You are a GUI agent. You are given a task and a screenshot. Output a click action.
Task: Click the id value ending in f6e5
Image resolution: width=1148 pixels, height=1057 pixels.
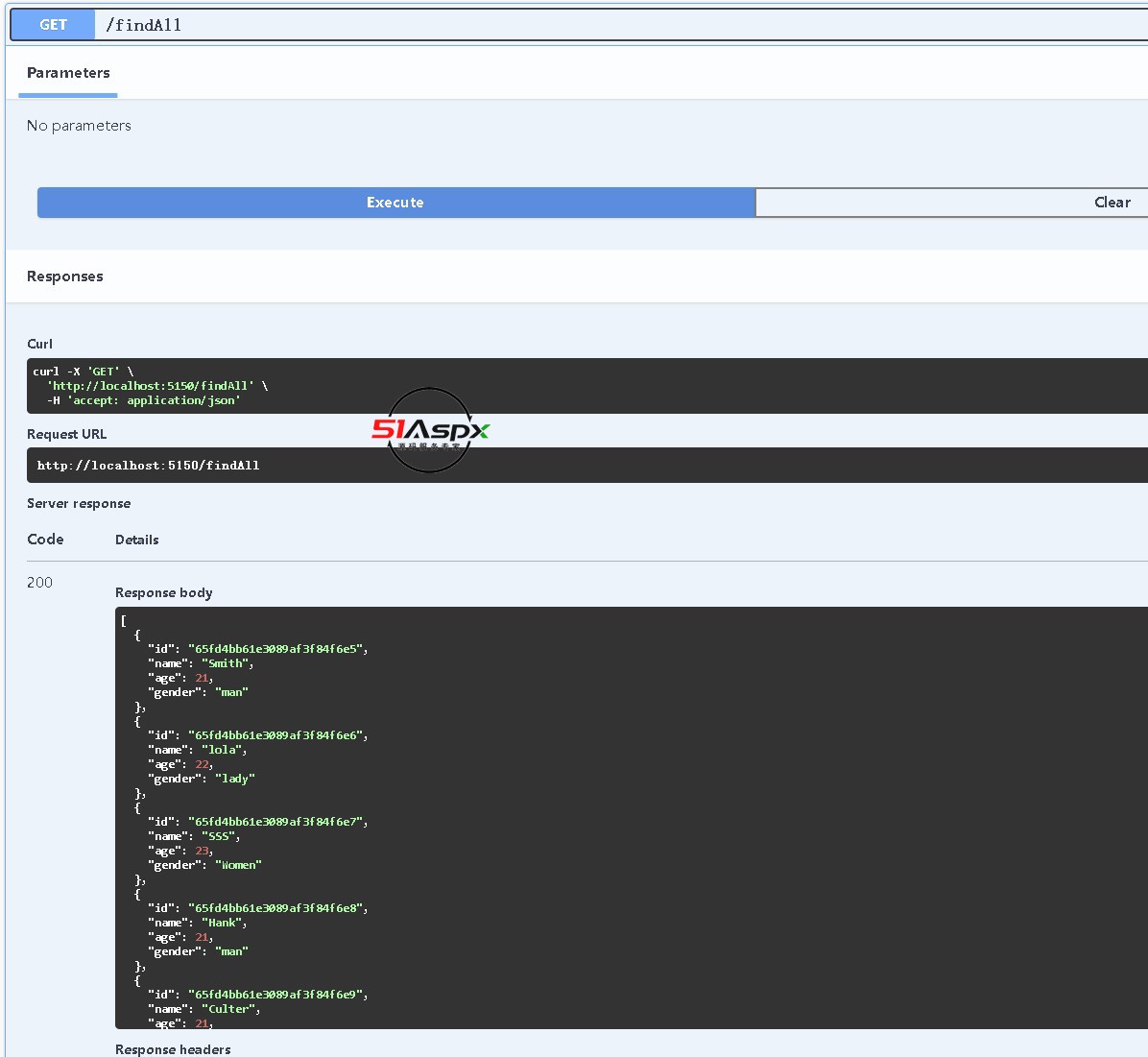coord(276,649)
